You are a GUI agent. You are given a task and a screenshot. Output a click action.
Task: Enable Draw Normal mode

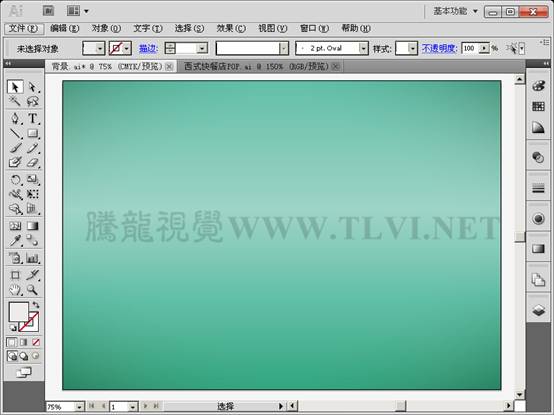(12, 356)
